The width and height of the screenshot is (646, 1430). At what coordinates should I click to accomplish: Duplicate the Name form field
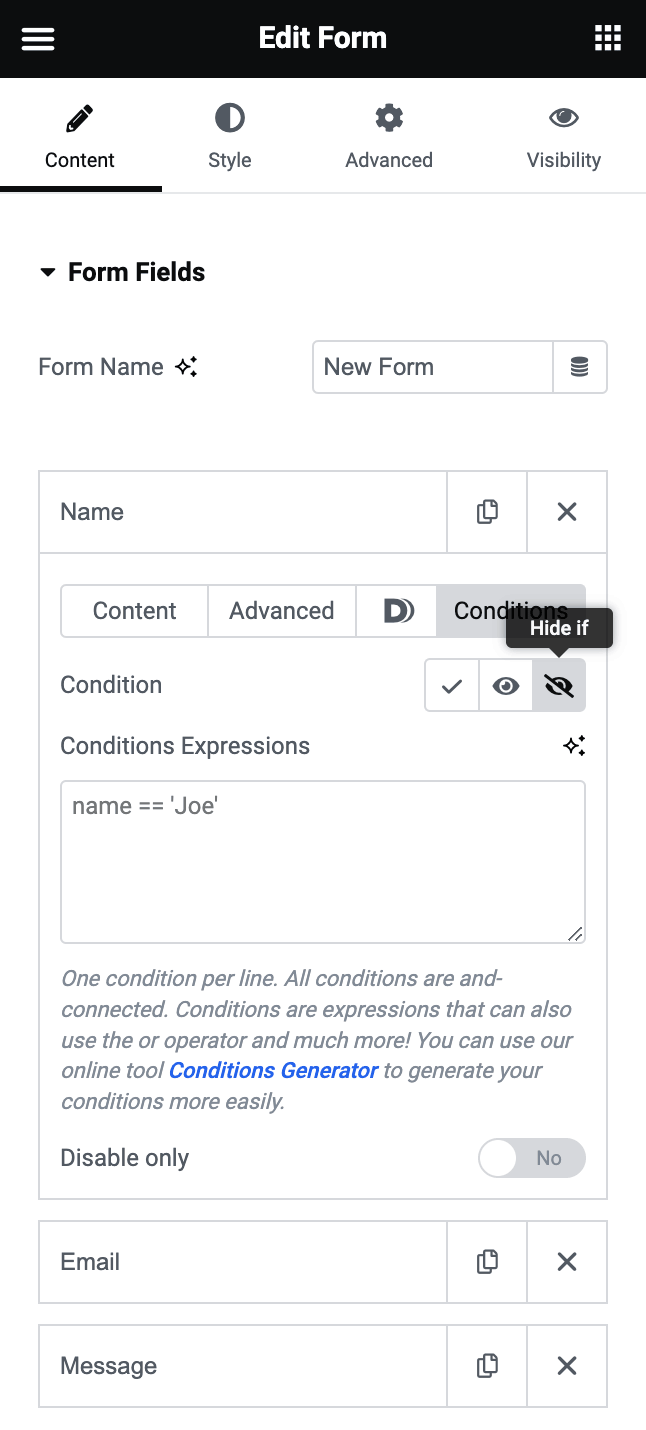487,511
